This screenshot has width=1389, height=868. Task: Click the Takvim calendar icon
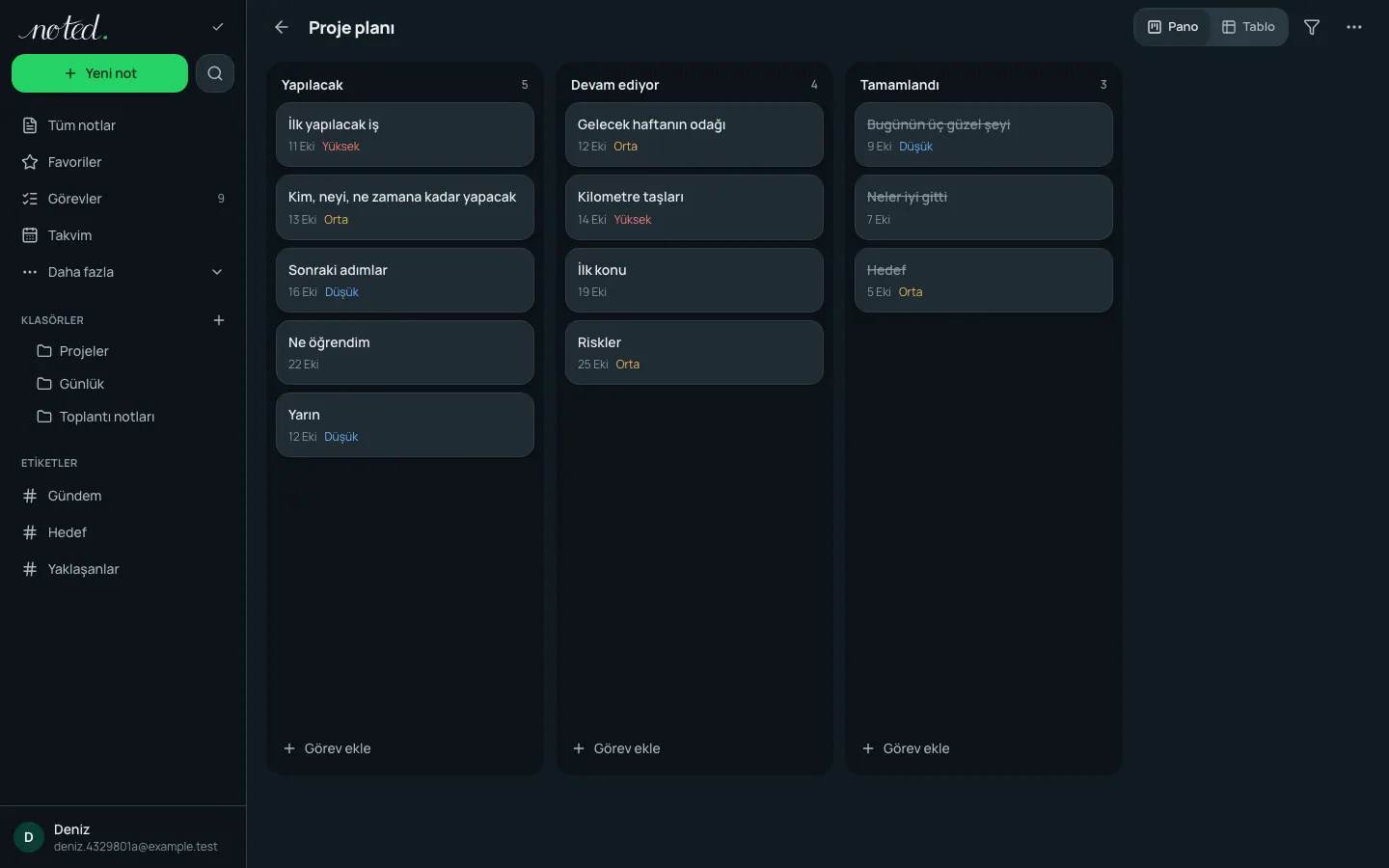pyautogui.click(x=30, y=235)
